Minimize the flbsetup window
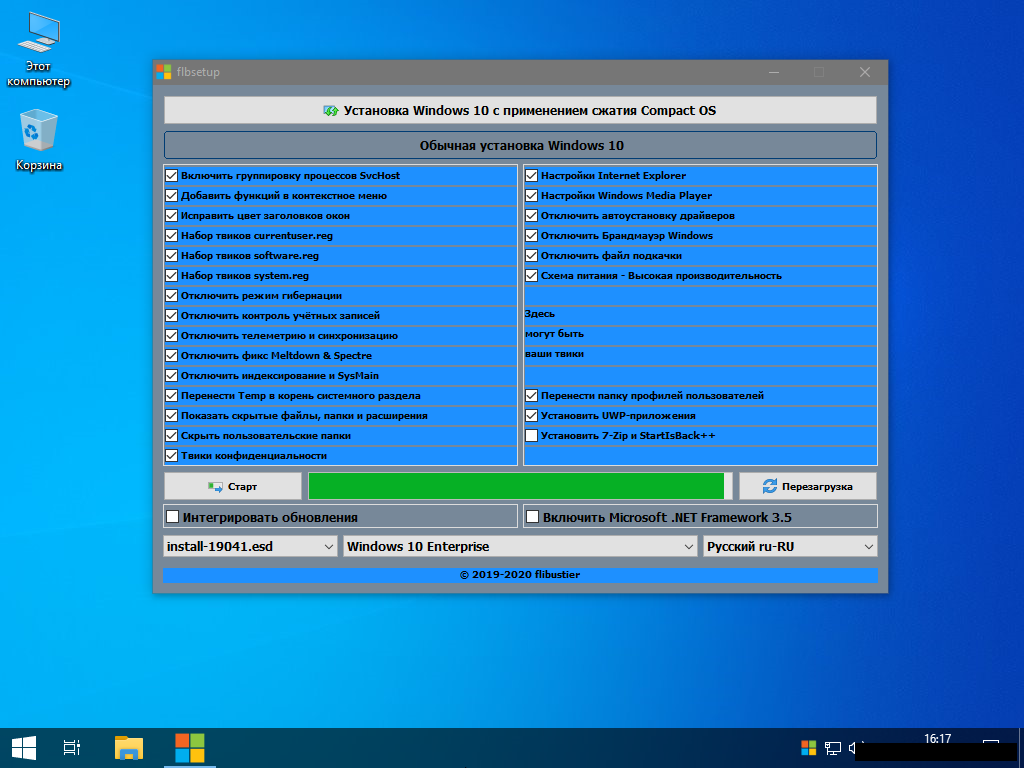1024x768 pixels. pyautogui.click(x=774, y=72)
